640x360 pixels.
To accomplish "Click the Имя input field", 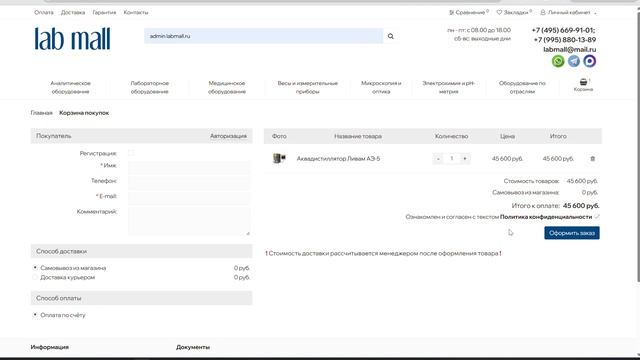I will pyautogui.click(x=189, y=168).
